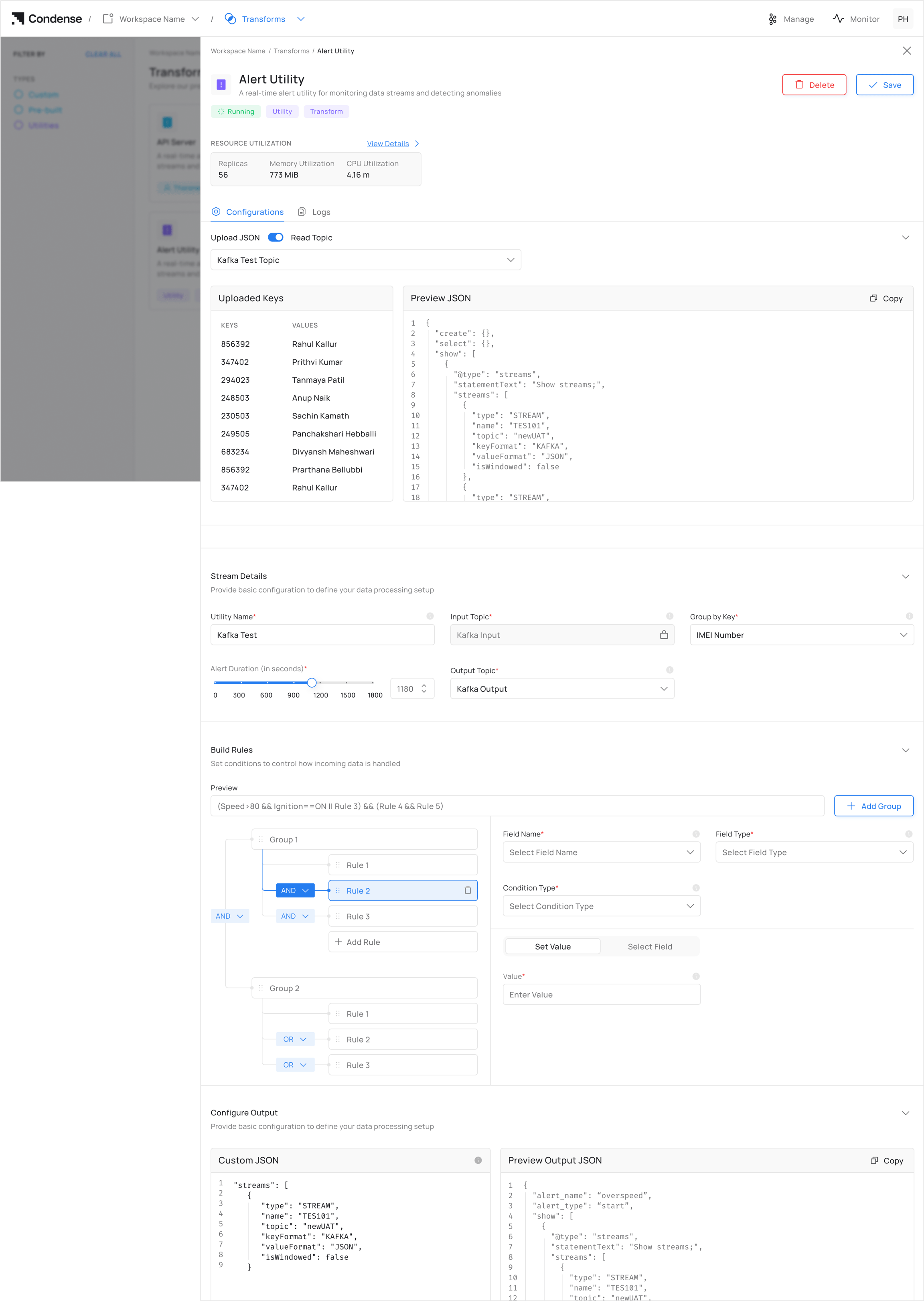This screenshot has width=924, height=1301.
Task: Click the Condense logo icon
Action: 18,19
